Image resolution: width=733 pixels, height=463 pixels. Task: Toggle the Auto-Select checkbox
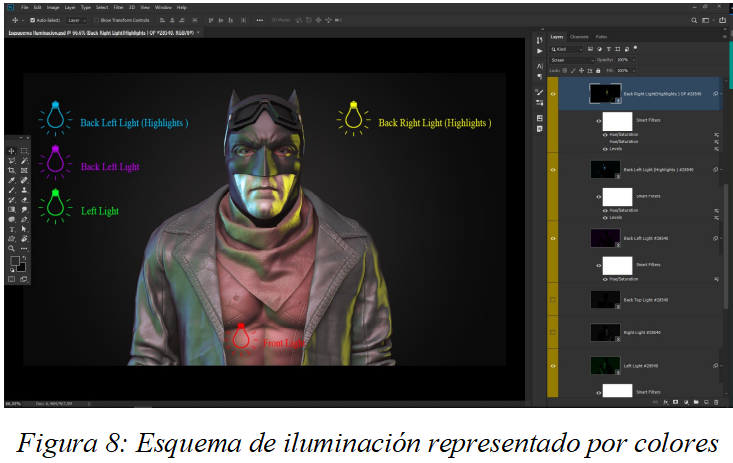pyautogui.click(x=33, y=19)
